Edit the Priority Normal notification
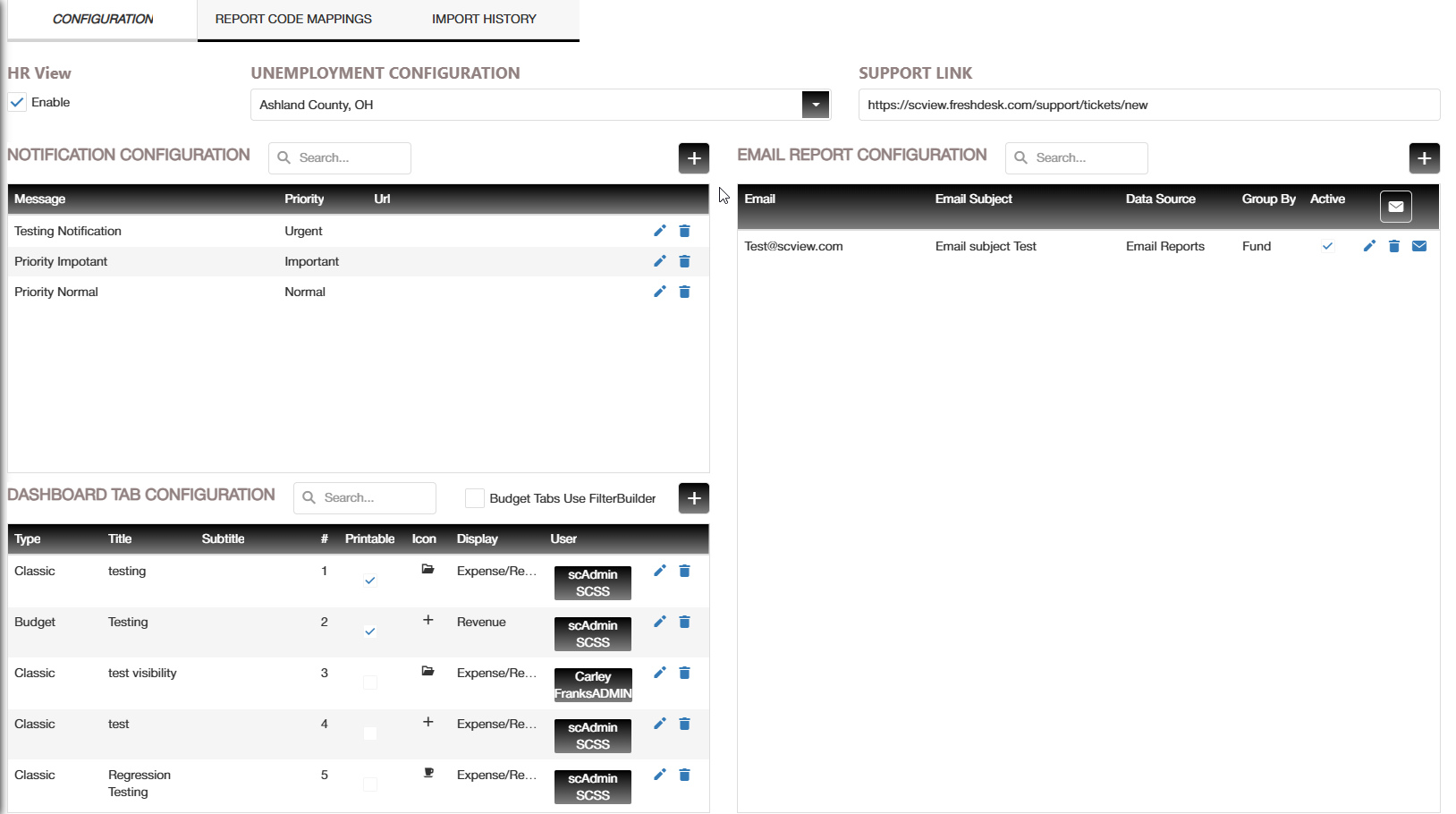 coord(660,292)
